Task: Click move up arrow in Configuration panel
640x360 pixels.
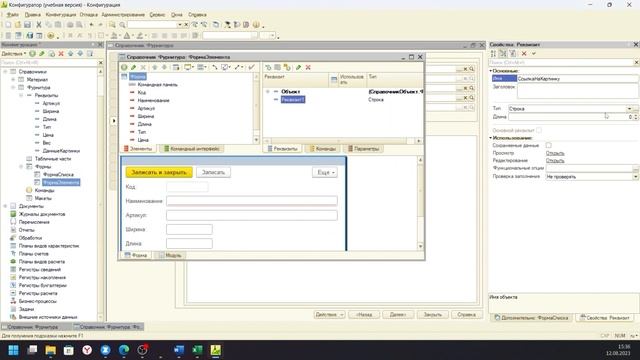Action: tap(71, 53)
